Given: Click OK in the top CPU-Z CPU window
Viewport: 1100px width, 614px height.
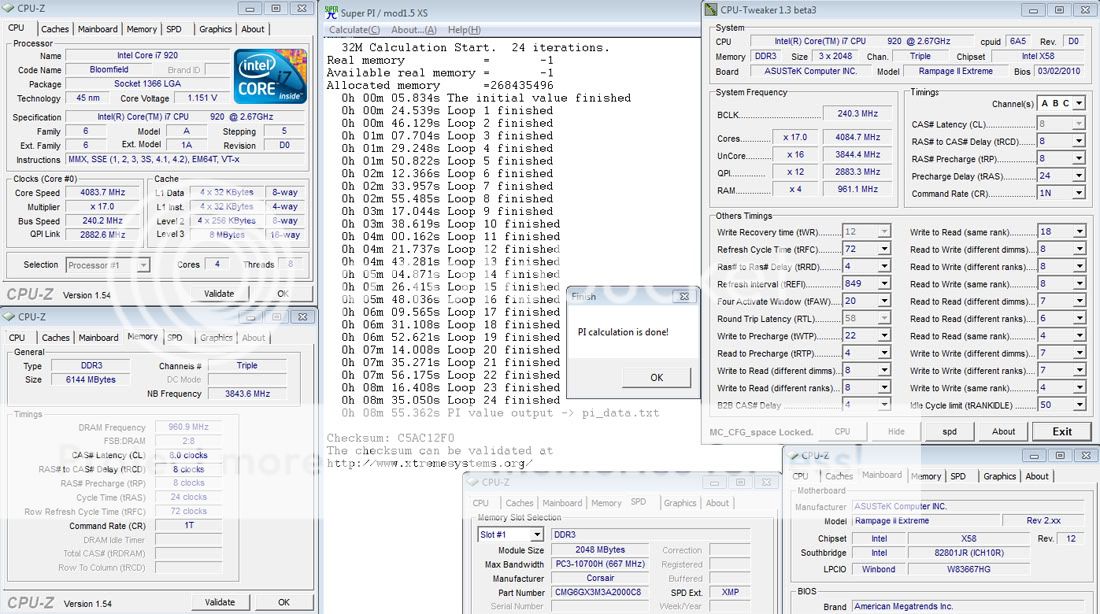Looking at the screenshot, I should [x=283, y=293].
